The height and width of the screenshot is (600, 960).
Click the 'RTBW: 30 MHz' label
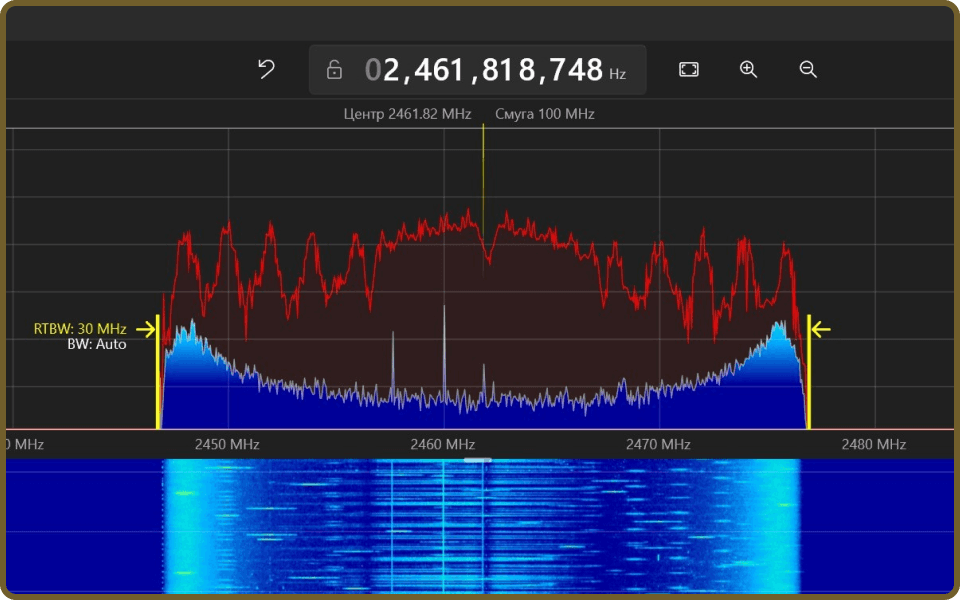pos(80,329)
